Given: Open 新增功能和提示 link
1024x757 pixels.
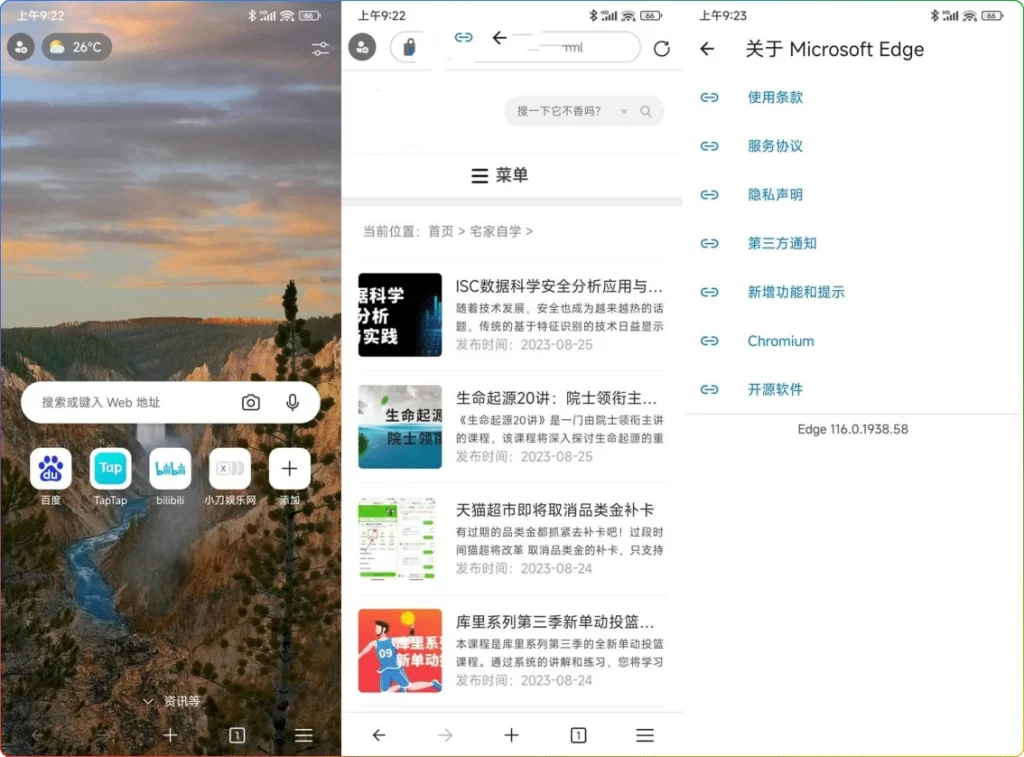Looking at the screenshot, I should (796, 292).
